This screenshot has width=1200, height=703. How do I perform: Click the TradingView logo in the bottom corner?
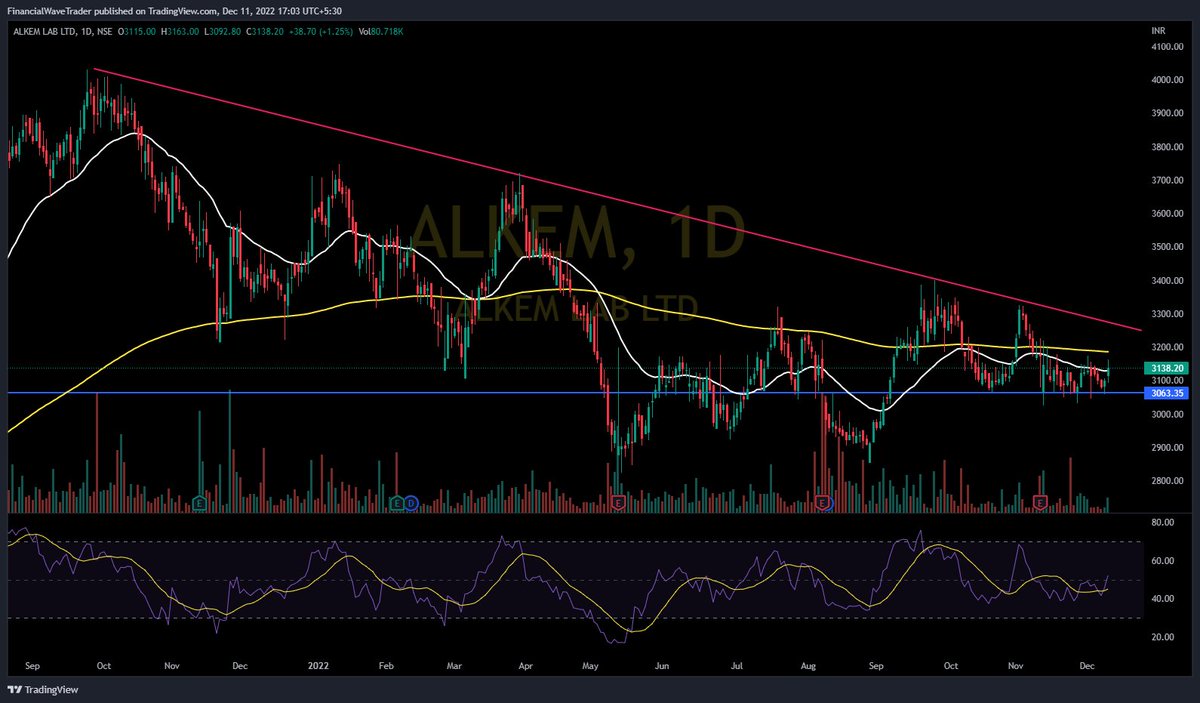[x=43, y=689]
